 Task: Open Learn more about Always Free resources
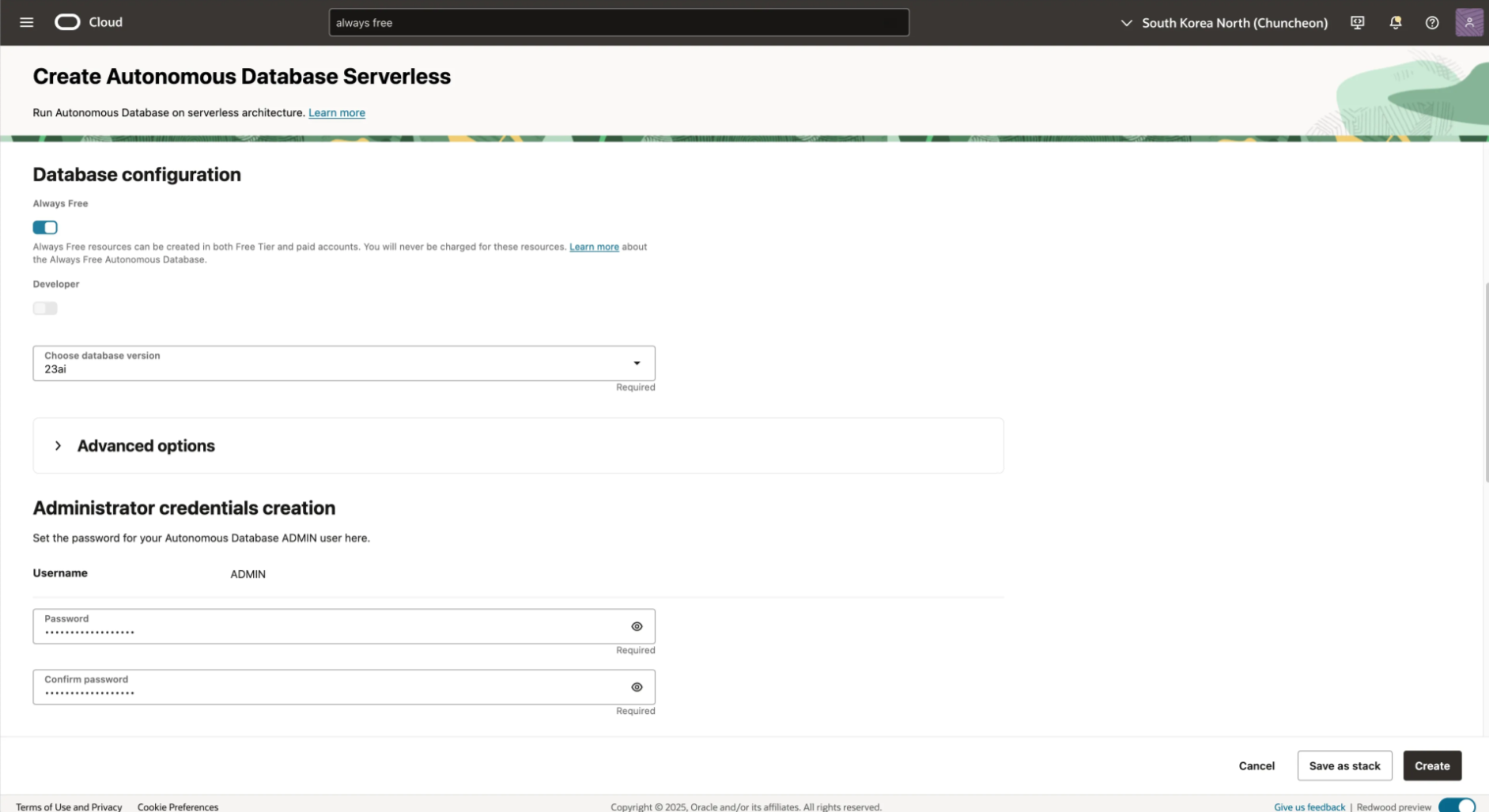594,247
